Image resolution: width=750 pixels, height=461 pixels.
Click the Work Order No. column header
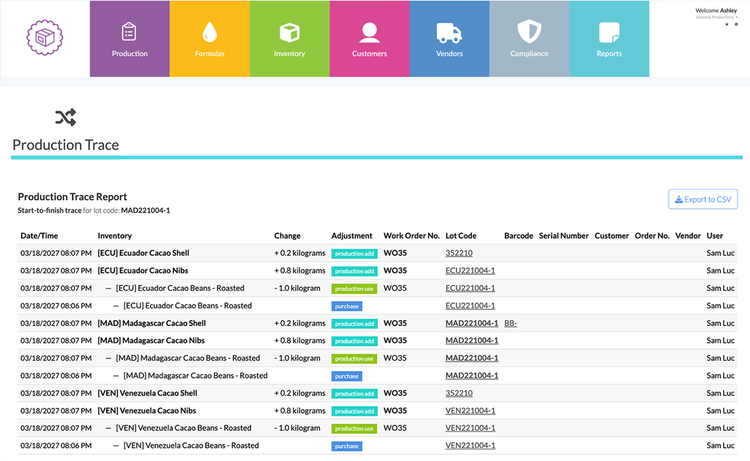point(411,236)
